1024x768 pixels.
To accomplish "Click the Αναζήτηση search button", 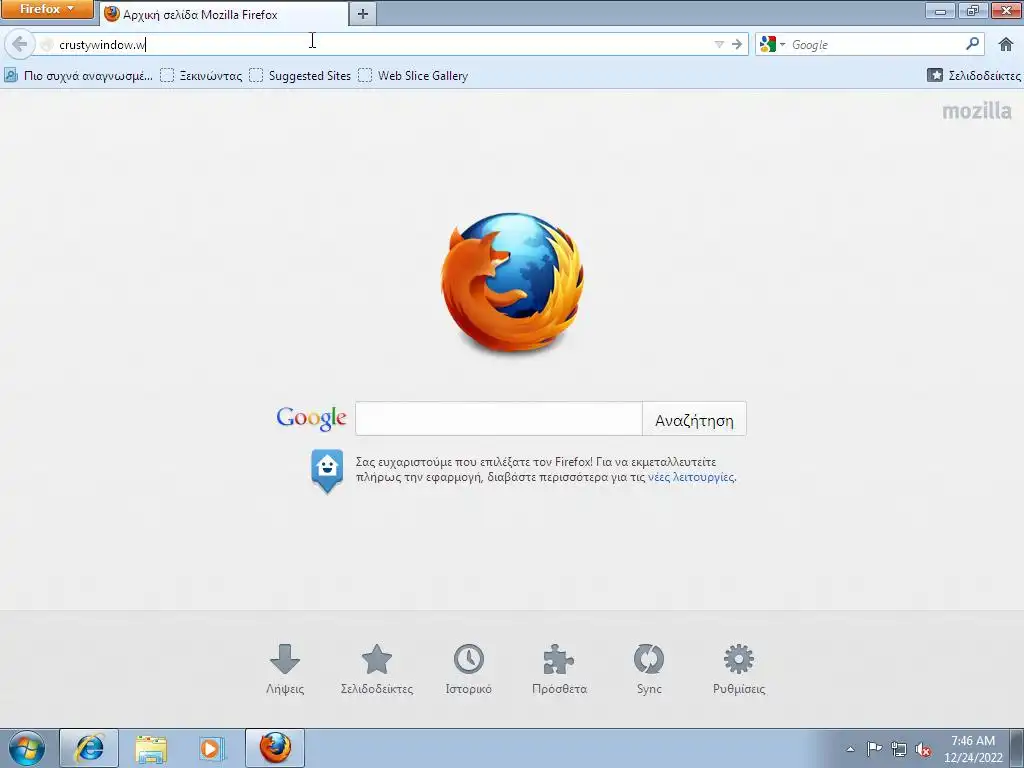I will pos(694,419).
